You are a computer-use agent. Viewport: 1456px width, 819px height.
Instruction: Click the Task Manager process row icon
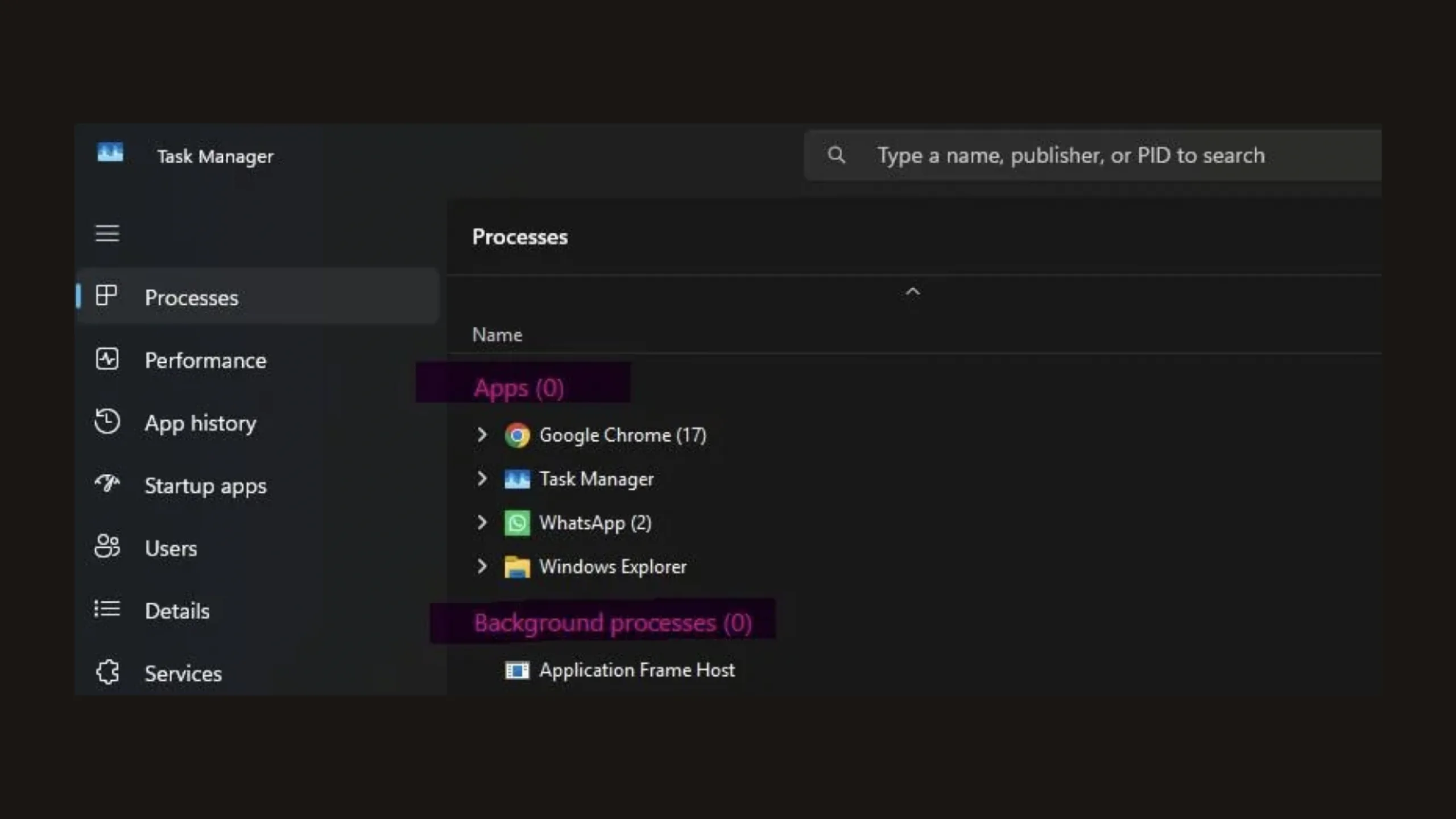[517, 479]
